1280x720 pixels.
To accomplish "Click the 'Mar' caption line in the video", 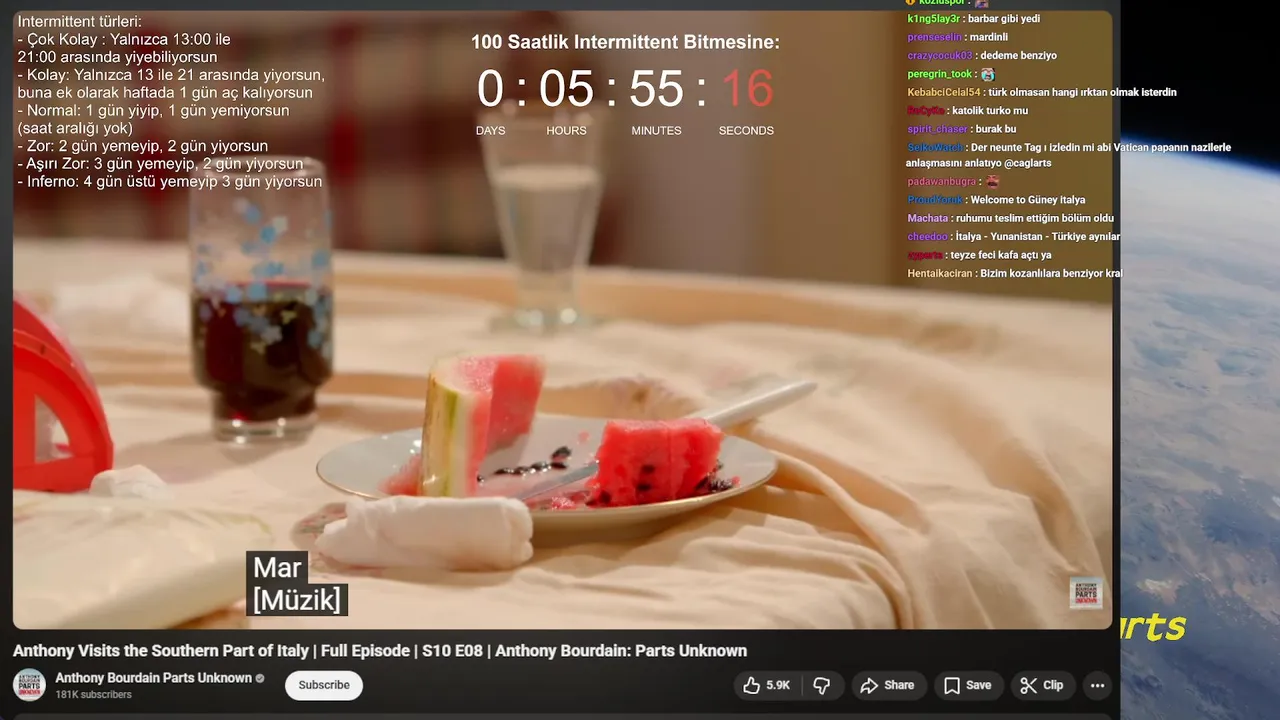I will (x=277, y=568).
